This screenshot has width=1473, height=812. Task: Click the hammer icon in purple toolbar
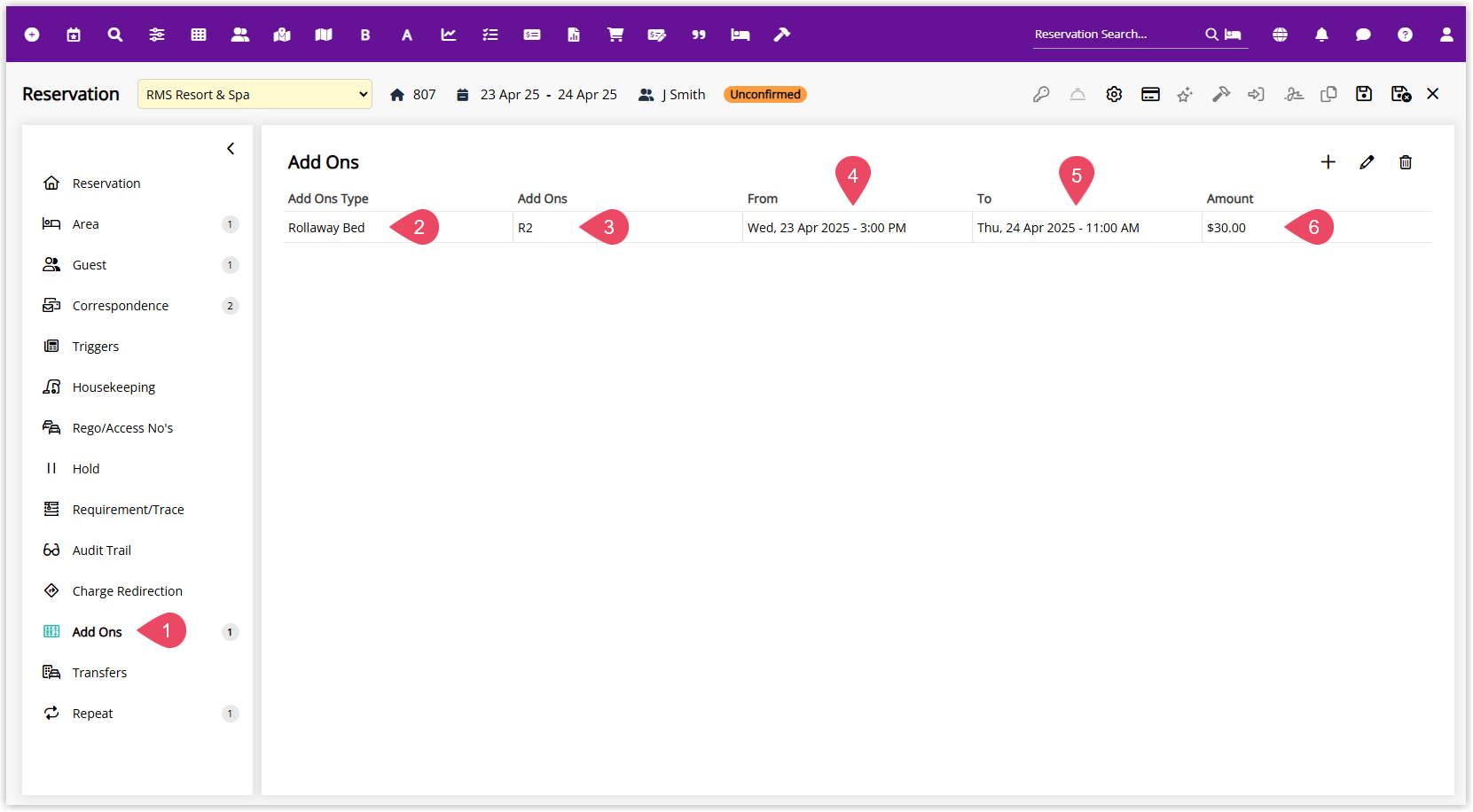point(782,35)
